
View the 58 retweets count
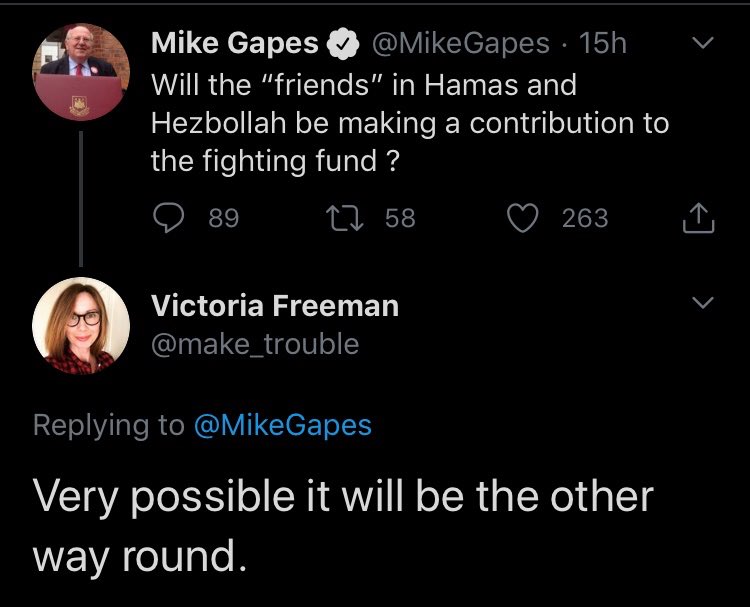point(400,218)
